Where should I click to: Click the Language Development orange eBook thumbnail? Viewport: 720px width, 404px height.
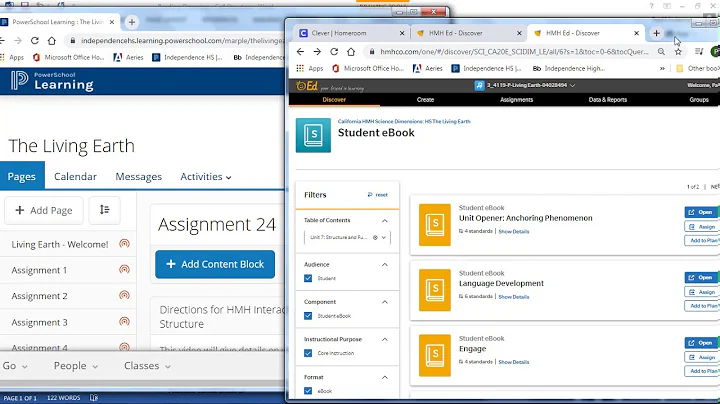[x=435, y=290]
